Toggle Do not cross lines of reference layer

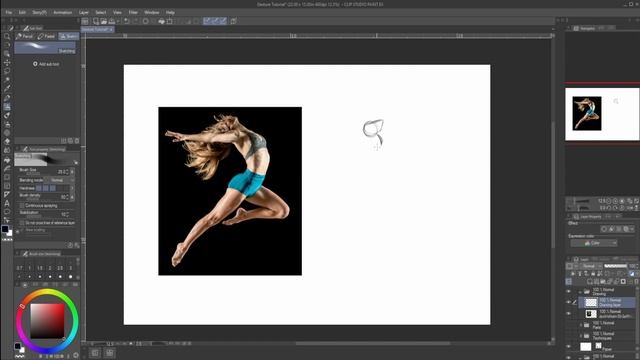pos(22,223)
